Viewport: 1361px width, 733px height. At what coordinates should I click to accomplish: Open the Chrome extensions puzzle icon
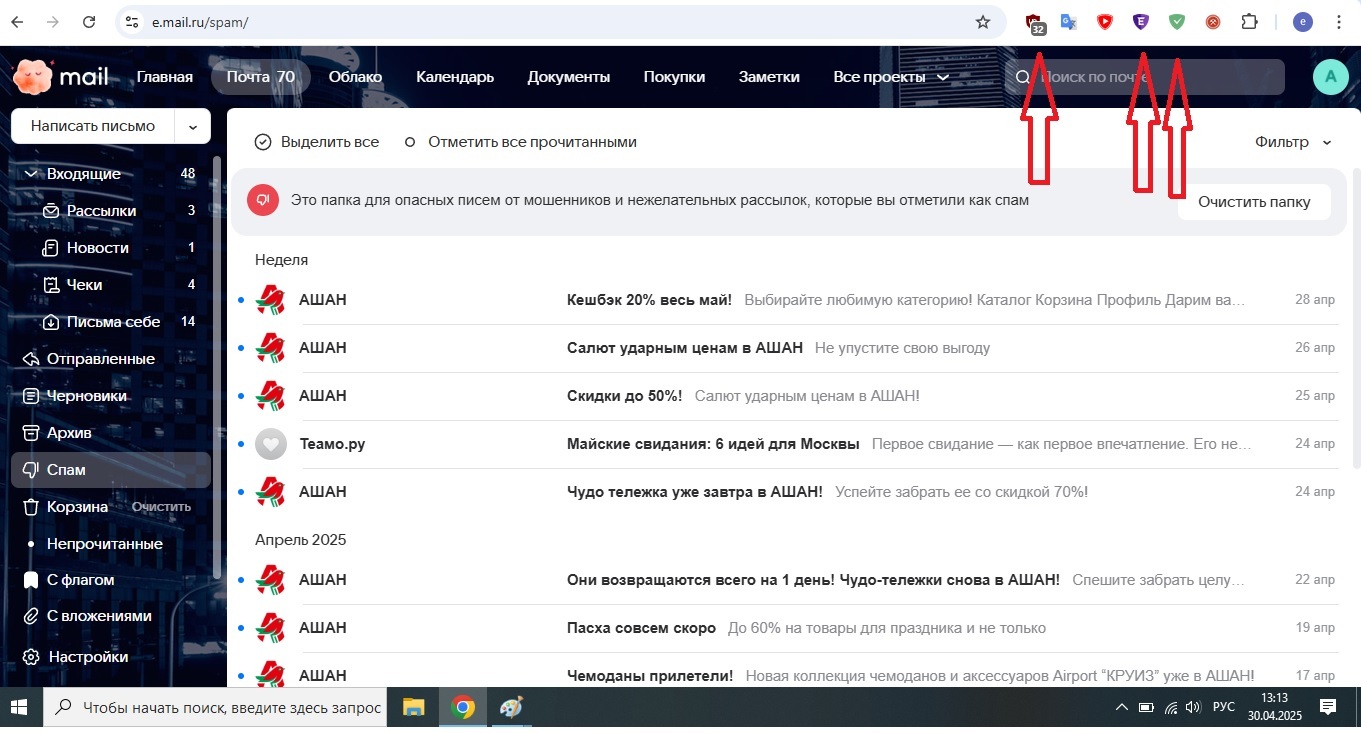coord(1249,22)
